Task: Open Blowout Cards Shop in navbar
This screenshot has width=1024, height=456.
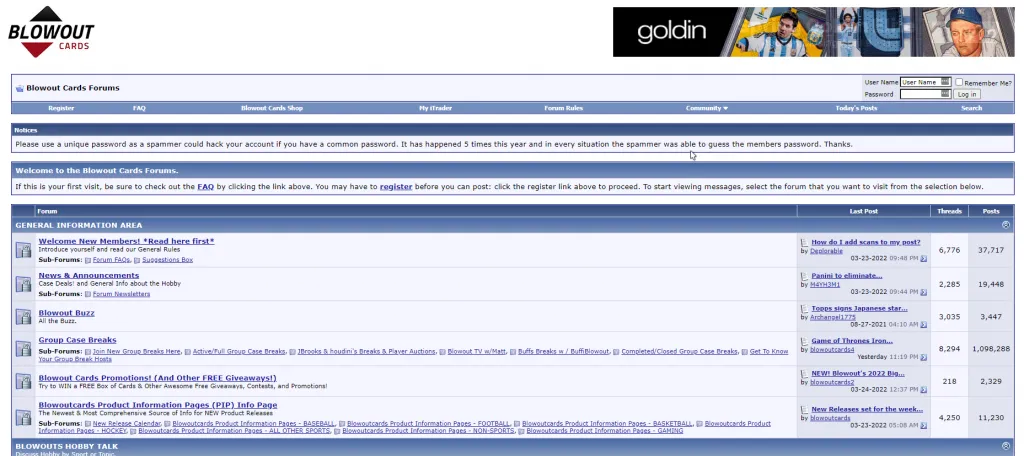Action: coord(272,108)
